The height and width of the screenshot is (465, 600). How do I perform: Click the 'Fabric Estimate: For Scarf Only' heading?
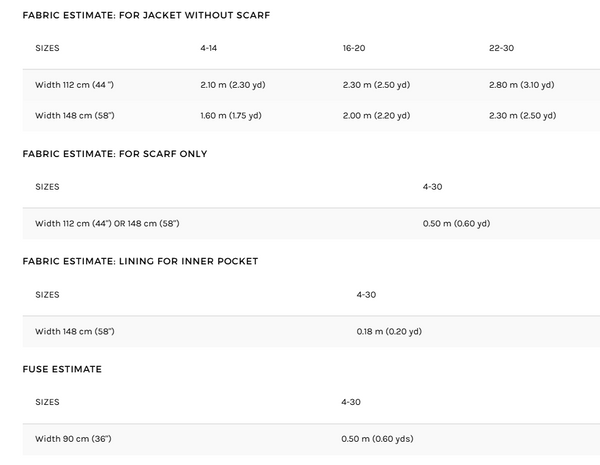click(x=115, y=154)
